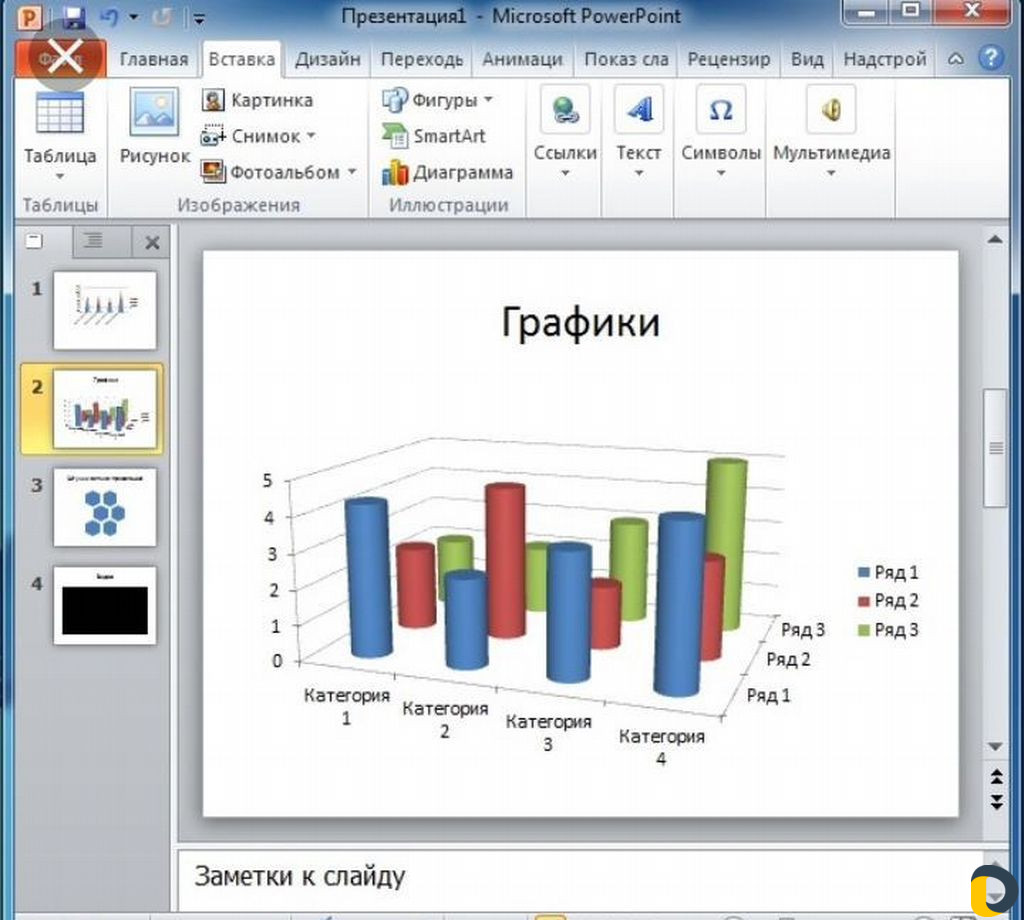Click the vertical scrollbar down arrow
Viewport: 1024px width, 920px height.
point(995,746)
